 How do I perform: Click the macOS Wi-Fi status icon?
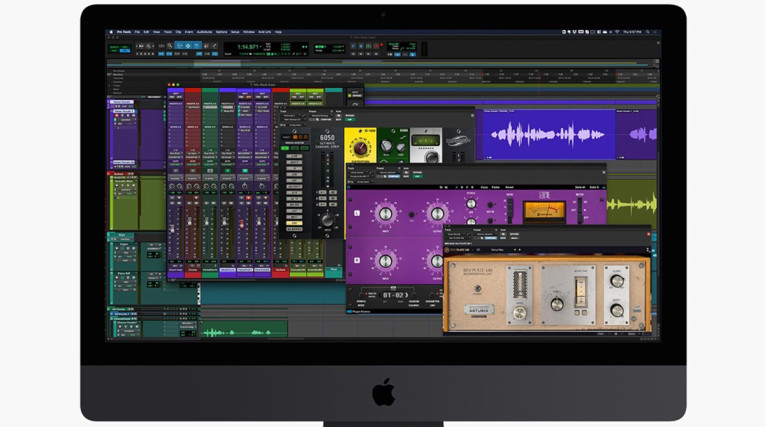click(x=617, y=32)
